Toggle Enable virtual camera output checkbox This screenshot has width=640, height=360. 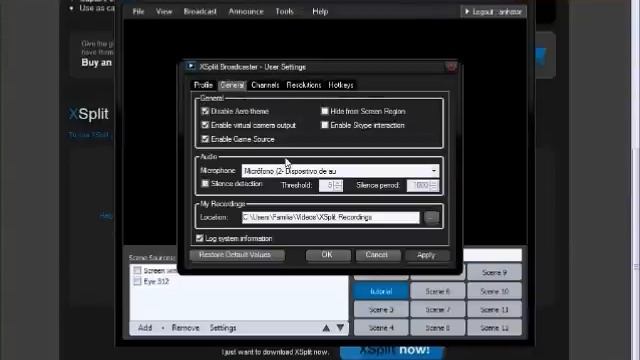coord(205,125)
